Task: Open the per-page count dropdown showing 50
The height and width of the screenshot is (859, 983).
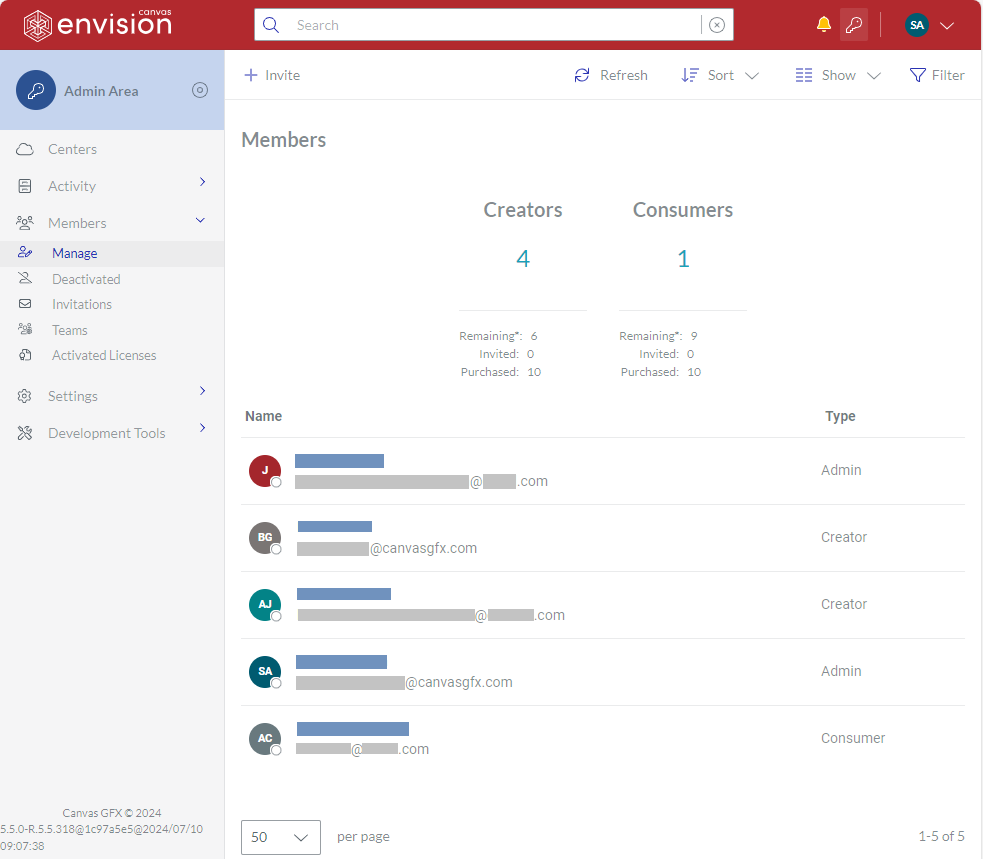Action: pyautogui.click(x=280, y=837)
